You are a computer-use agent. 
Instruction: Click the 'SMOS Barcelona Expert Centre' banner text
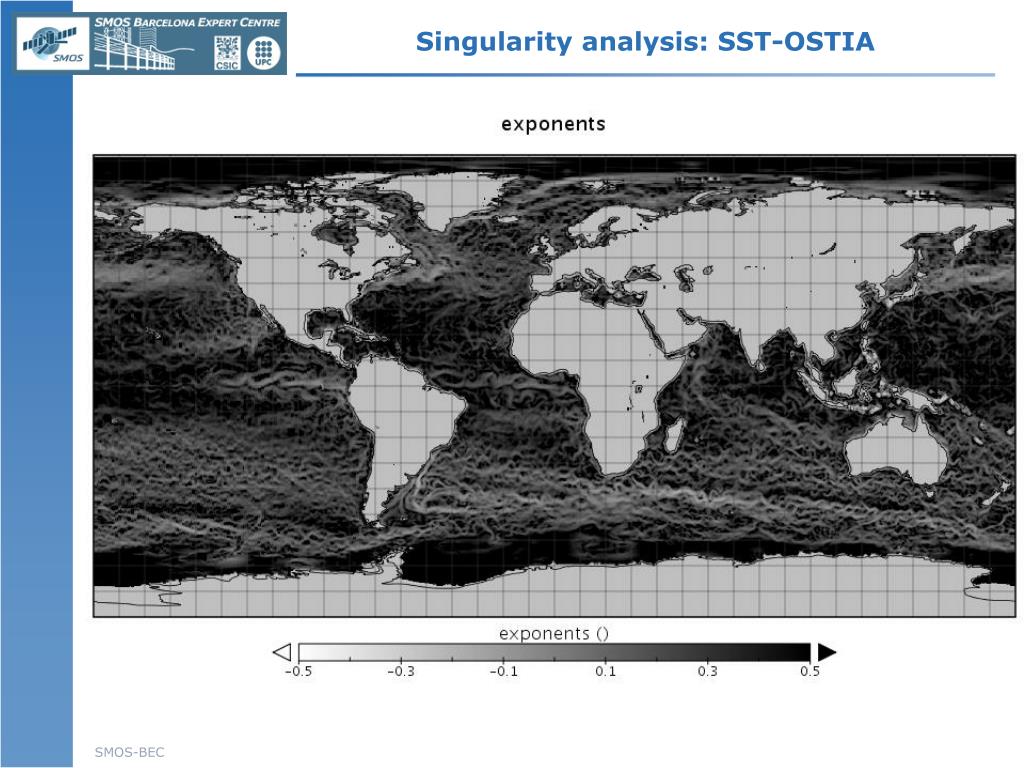point(187,22)
